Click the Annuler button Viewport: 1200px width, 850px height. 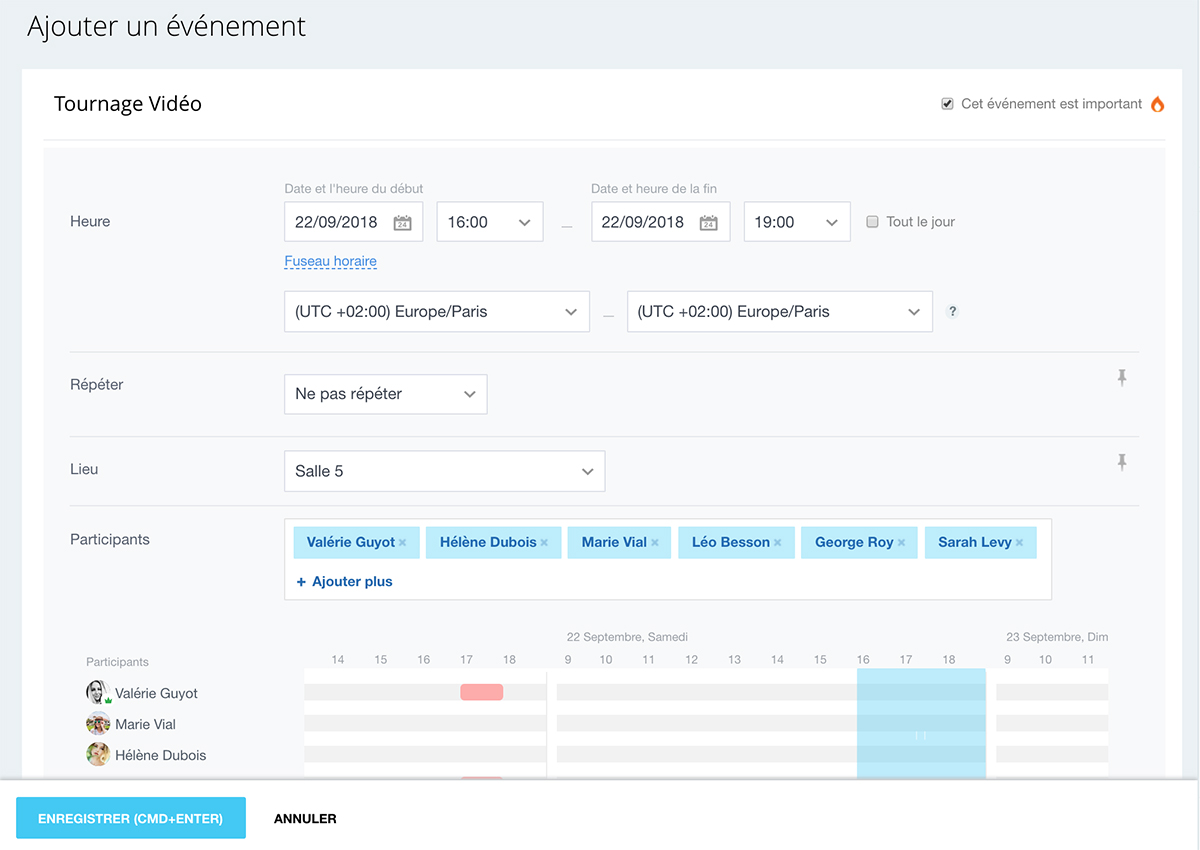[x=305, y=818]
